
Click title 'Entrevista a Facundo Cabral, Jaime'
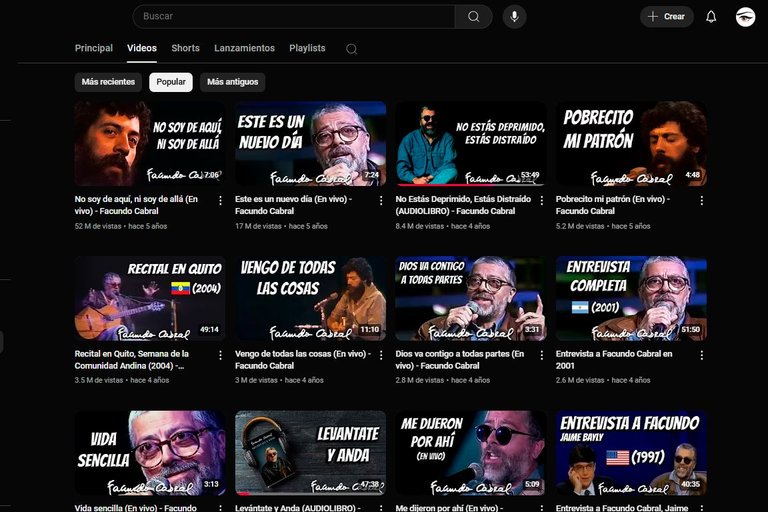point(622,508)
